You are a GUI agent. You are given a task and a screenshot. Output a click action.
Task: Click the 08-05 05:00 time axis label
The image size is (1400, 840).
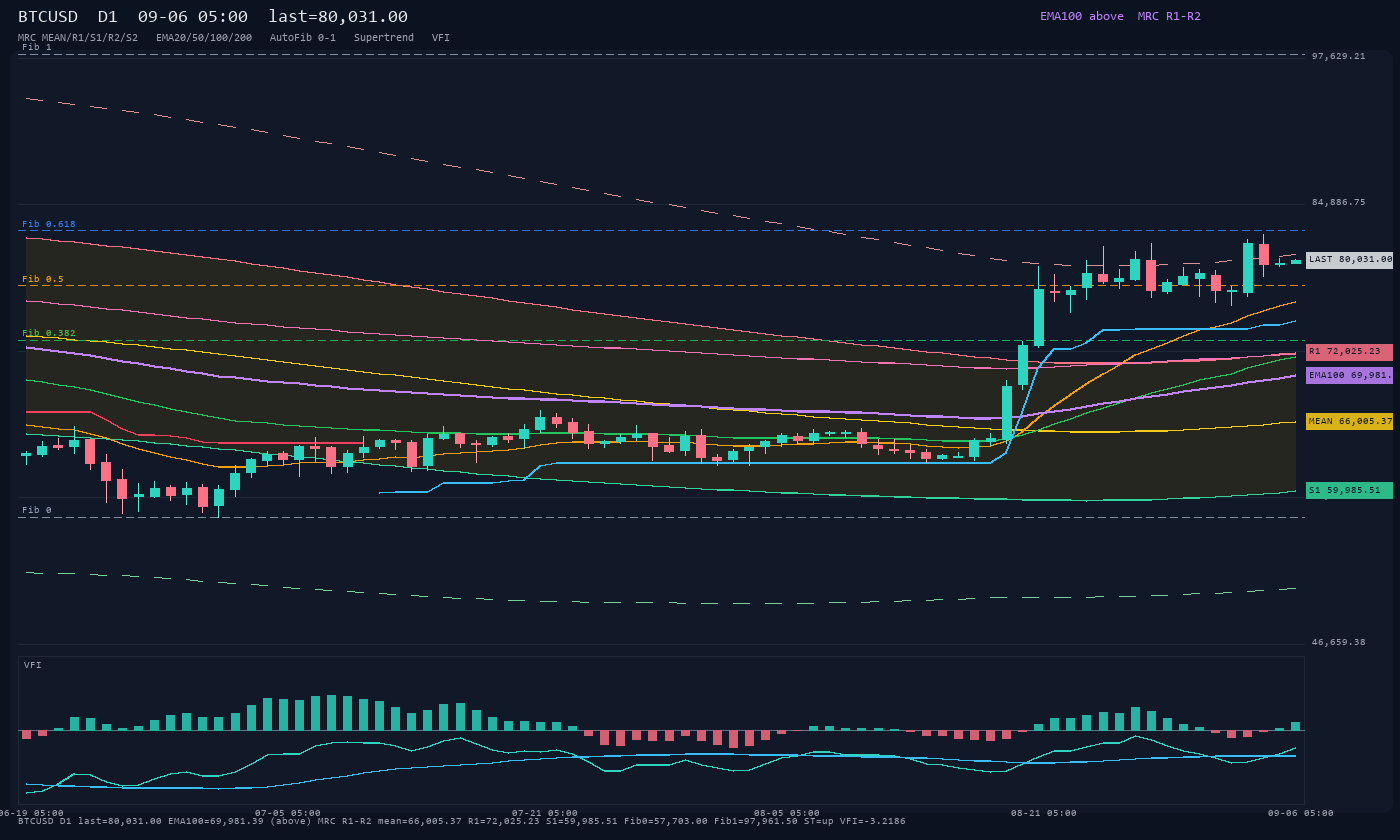pyautogui.click(x=787, y=813)
